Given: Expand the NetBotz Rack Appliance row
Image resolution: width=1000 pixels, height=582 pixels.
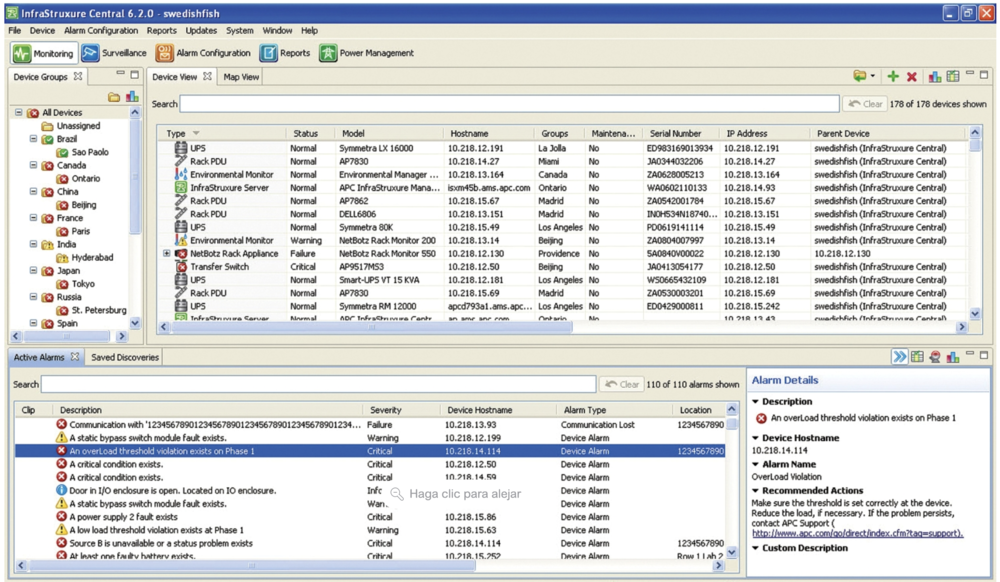Looking at the screenshot, I should coord(166,253).
